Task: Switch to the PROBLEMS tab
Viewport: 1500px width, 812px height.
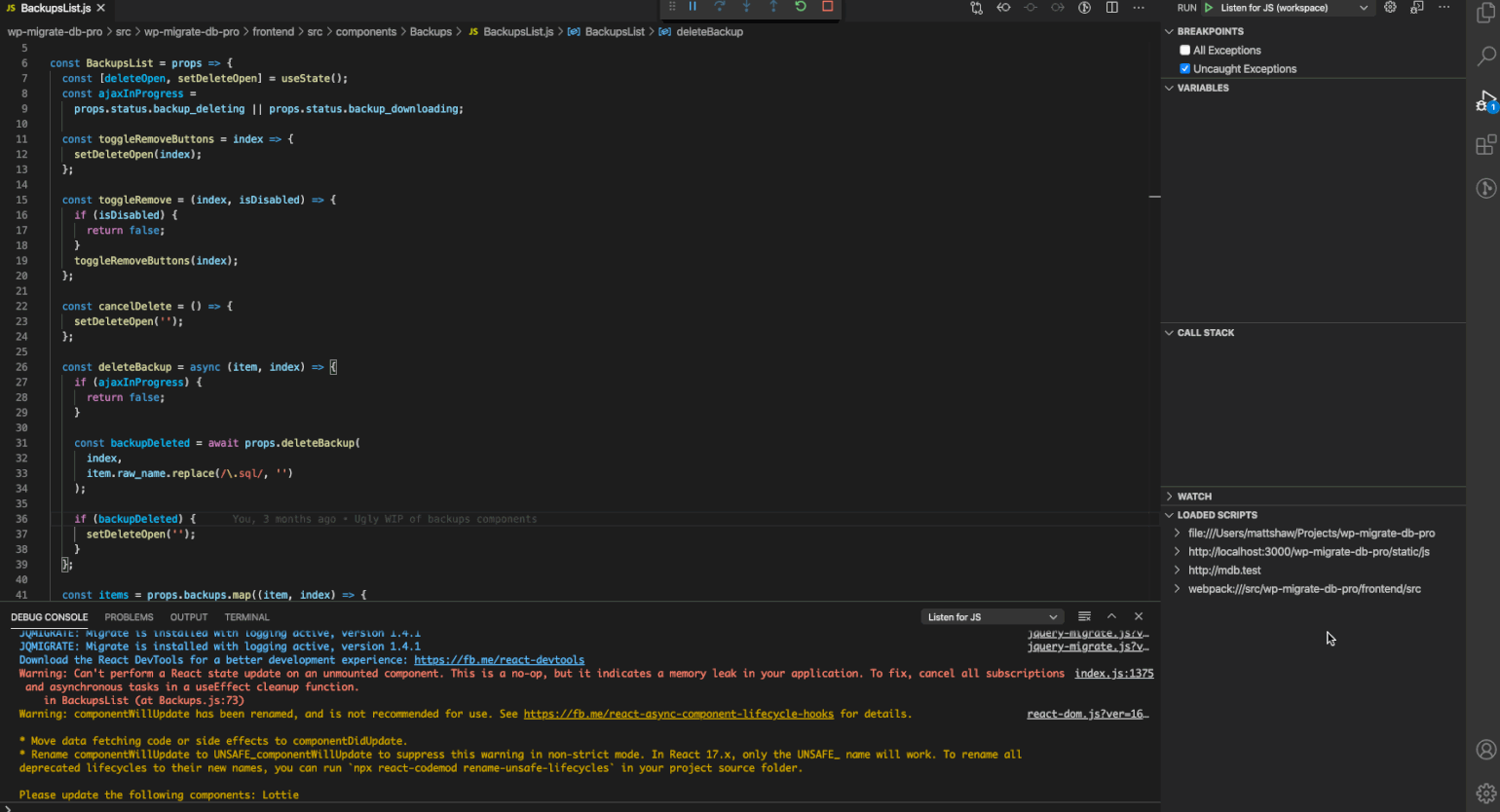Action: tap(129, 616)
